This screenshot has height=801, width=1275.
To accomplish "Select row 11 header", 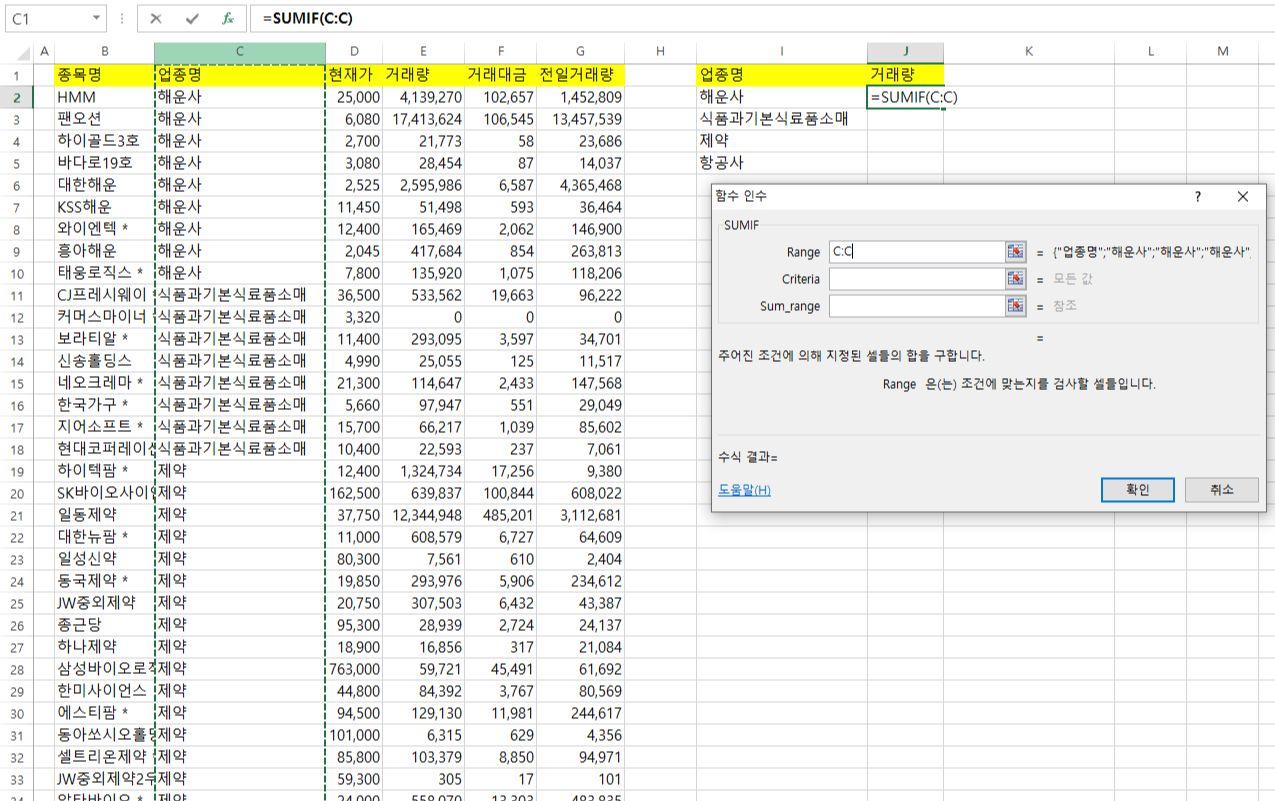I will point(16,295).
